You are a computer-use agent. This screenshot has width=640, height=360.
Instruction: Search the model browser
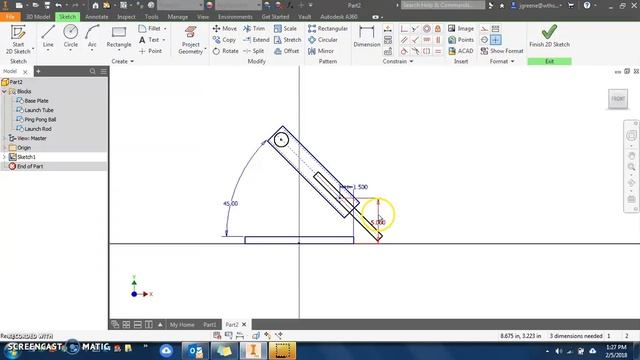click(x=93, y=71)
